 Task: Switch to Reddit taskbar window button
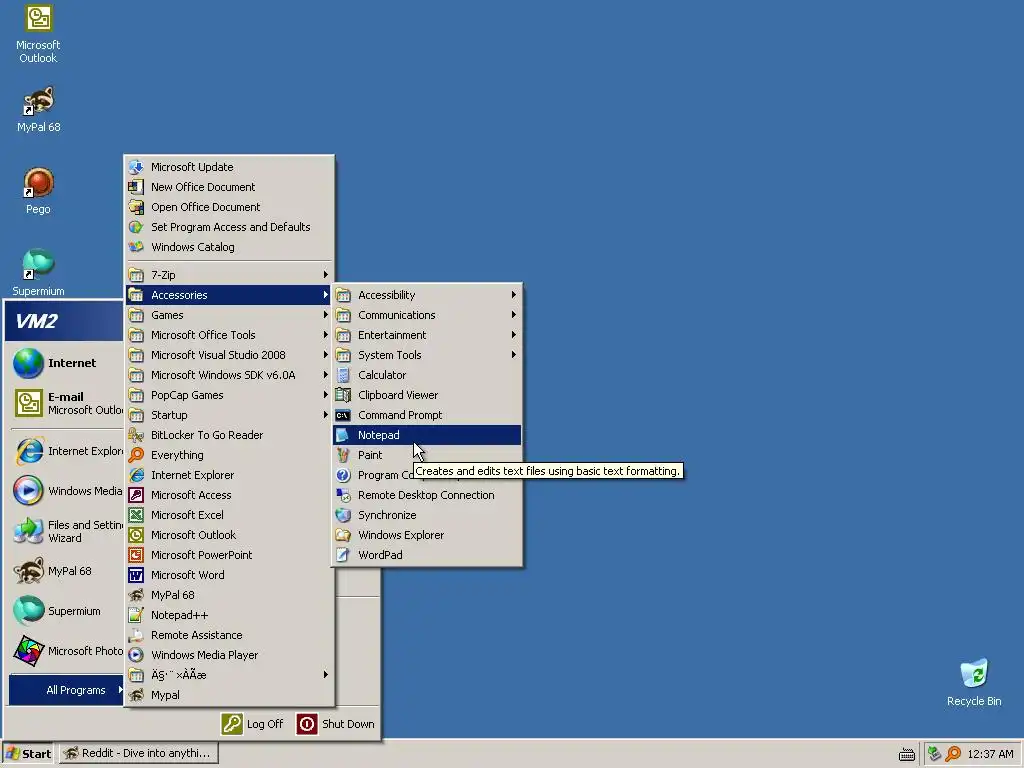tap(139, 754)
